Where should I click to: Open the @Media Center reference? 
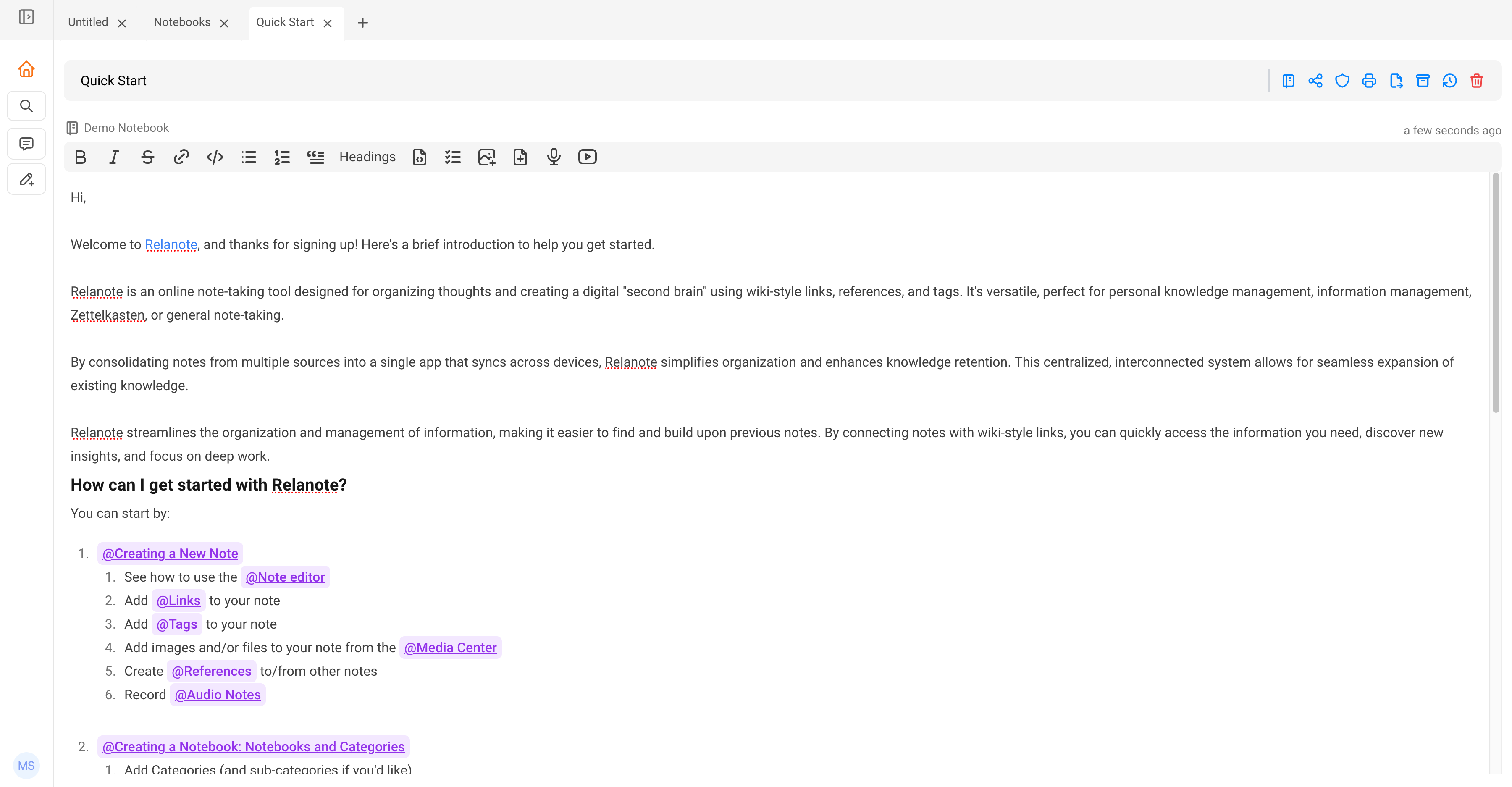point(450,647)
